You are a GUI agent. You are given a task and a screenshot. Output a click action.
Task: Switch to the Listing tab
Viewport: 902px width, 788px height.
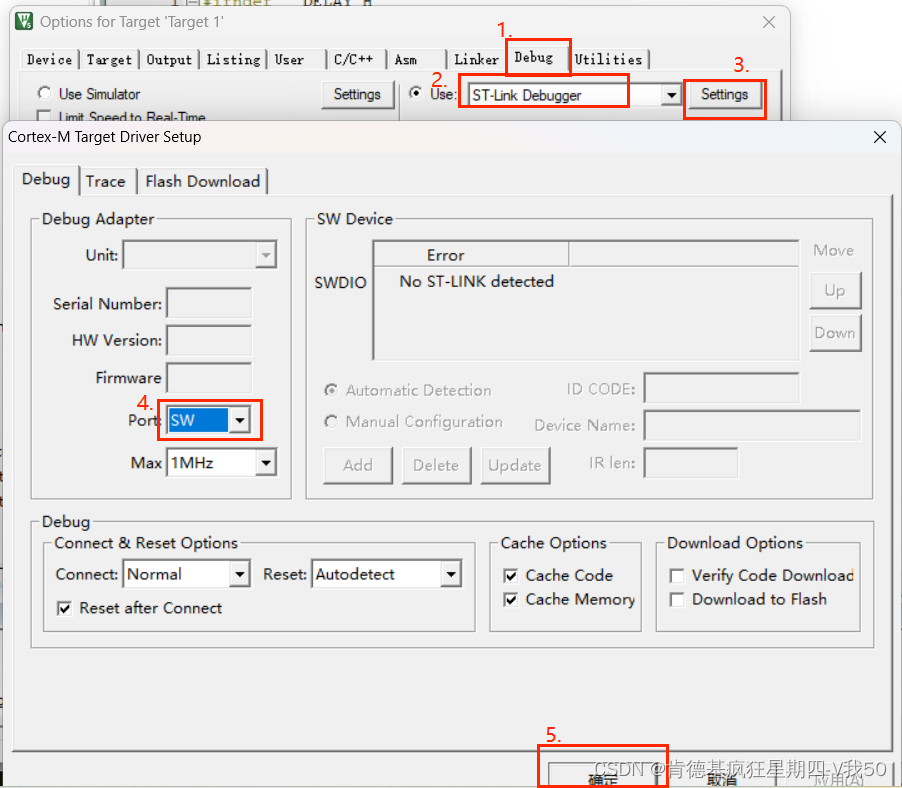pyautogui.click(x=233, y=60)
